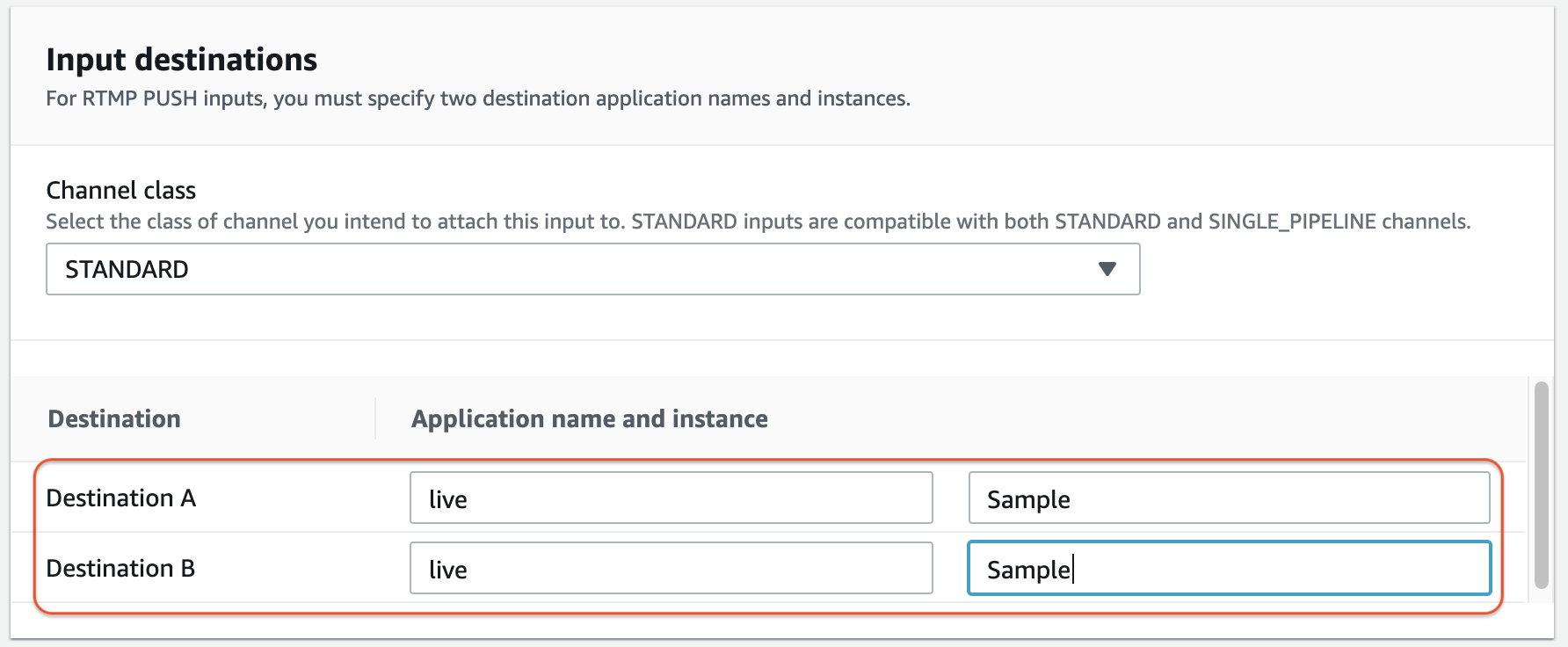Click the STANDARD value in Channel class box
This screenshot has height=647, width=1568.
click(127, 270)
